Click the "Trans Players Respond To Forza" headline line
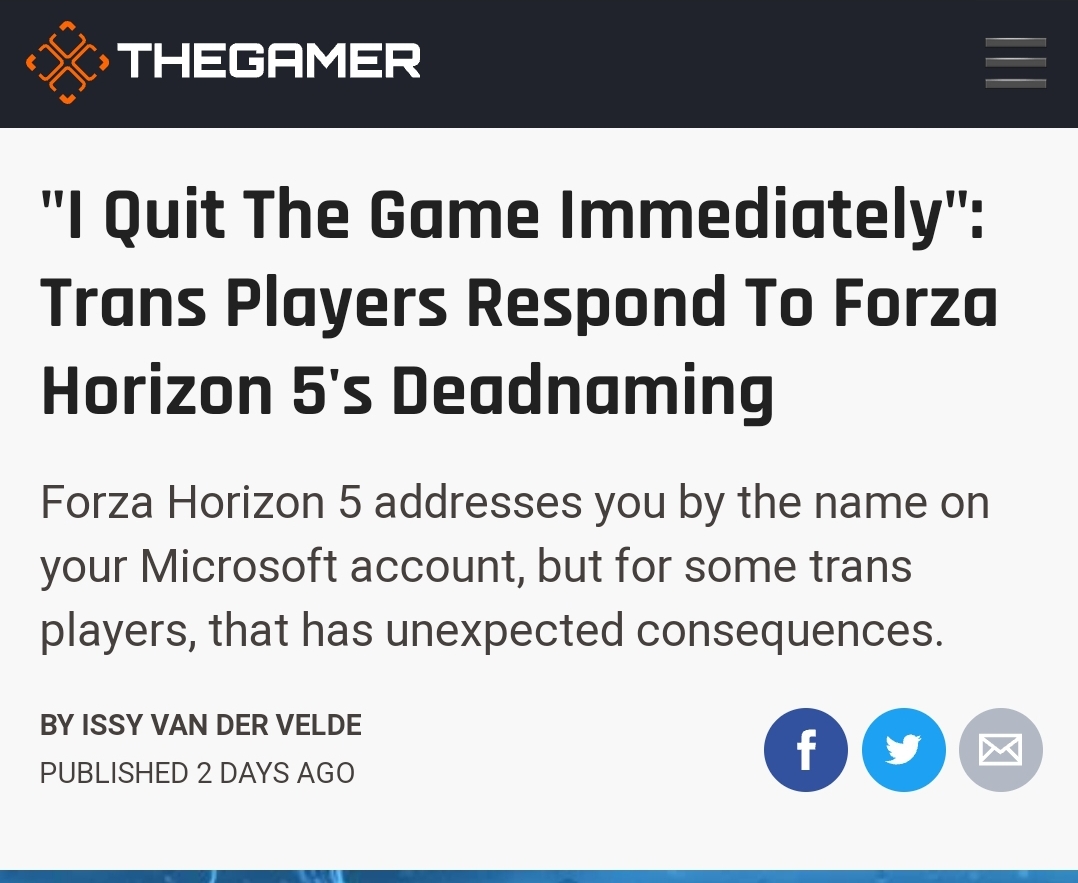Viewport: 1078px width, 883px height. [x=520, y=303]
